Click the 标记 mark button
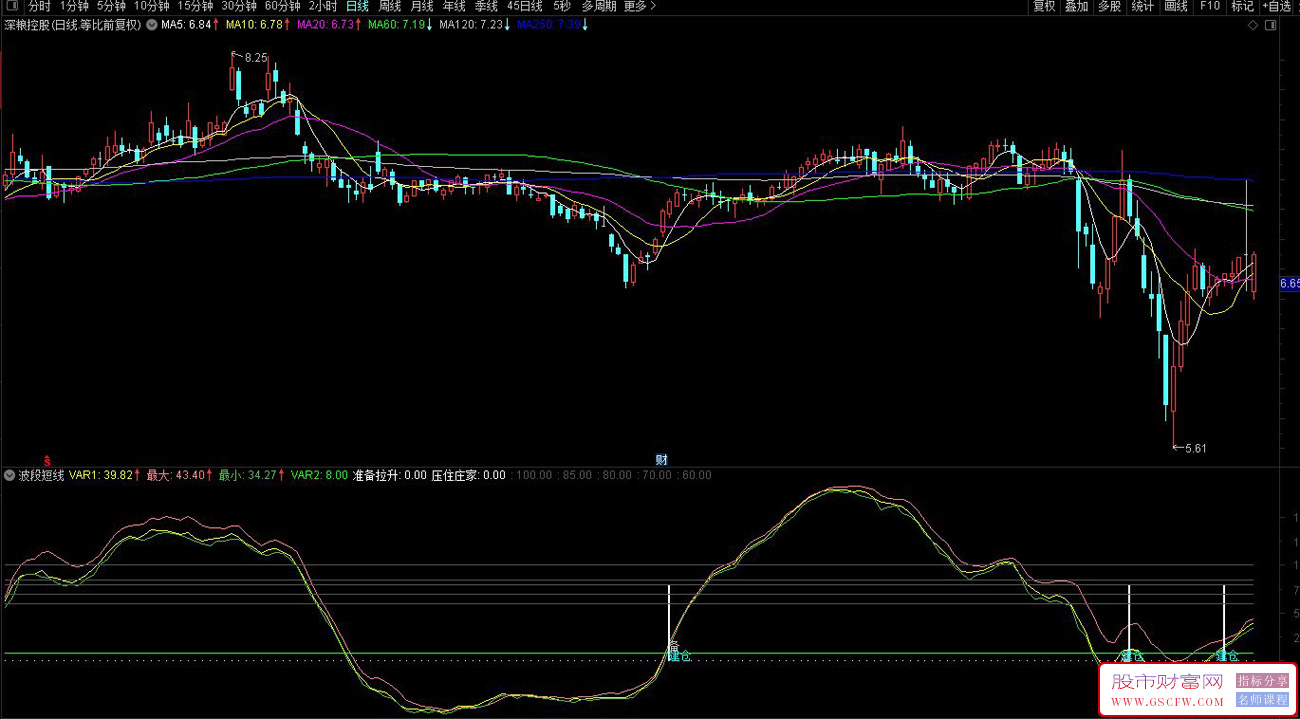 [x=1242, y=6]
